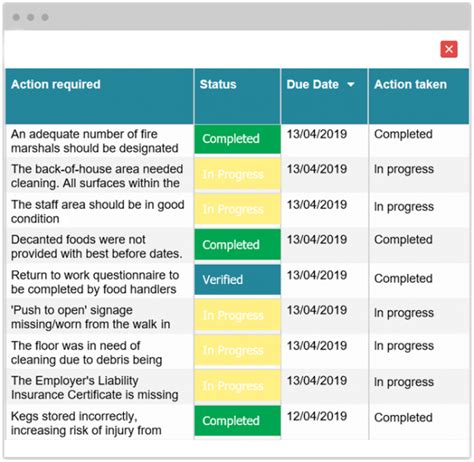The image size is (474, 462).
Task: Click the Action required column header
Action: point(99,96)
